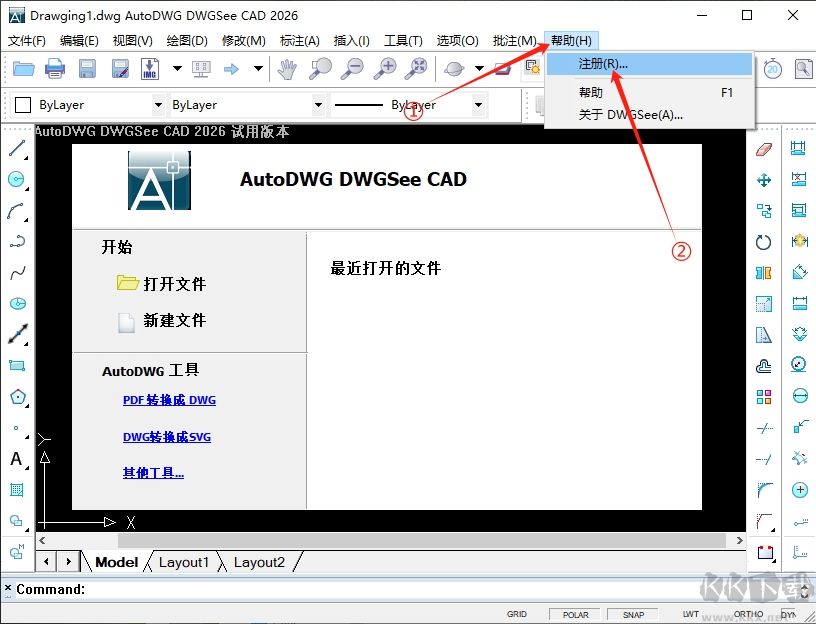The width and height of the screenshot is (816, 624).
Task: Enable SNAP in the status bar
Action: coord(632,614)
